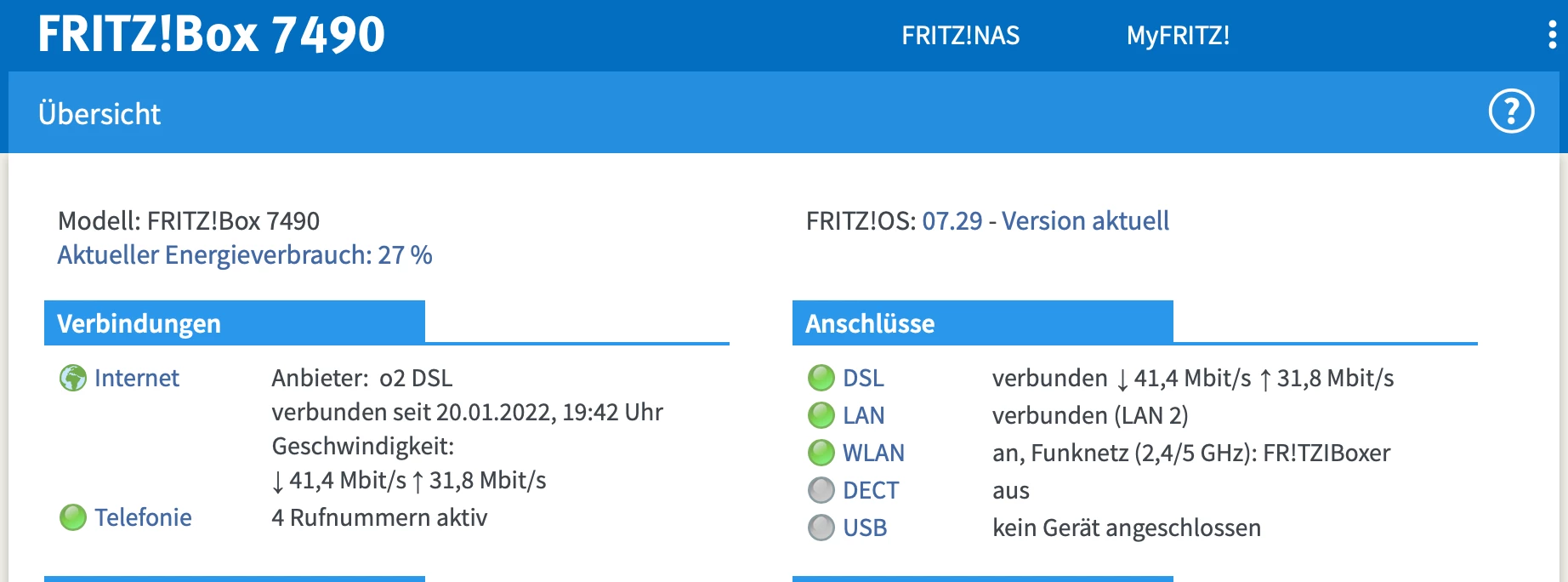1568x582 pixels.
Task: Open the FRITZ!NAS menu item
Action: 960,36
